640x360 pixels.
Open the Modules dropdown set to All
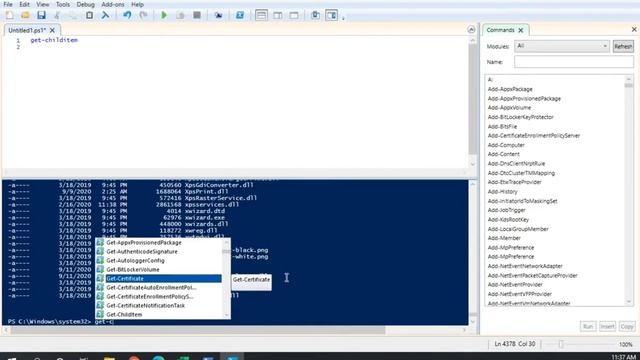(x=562, y=46)
